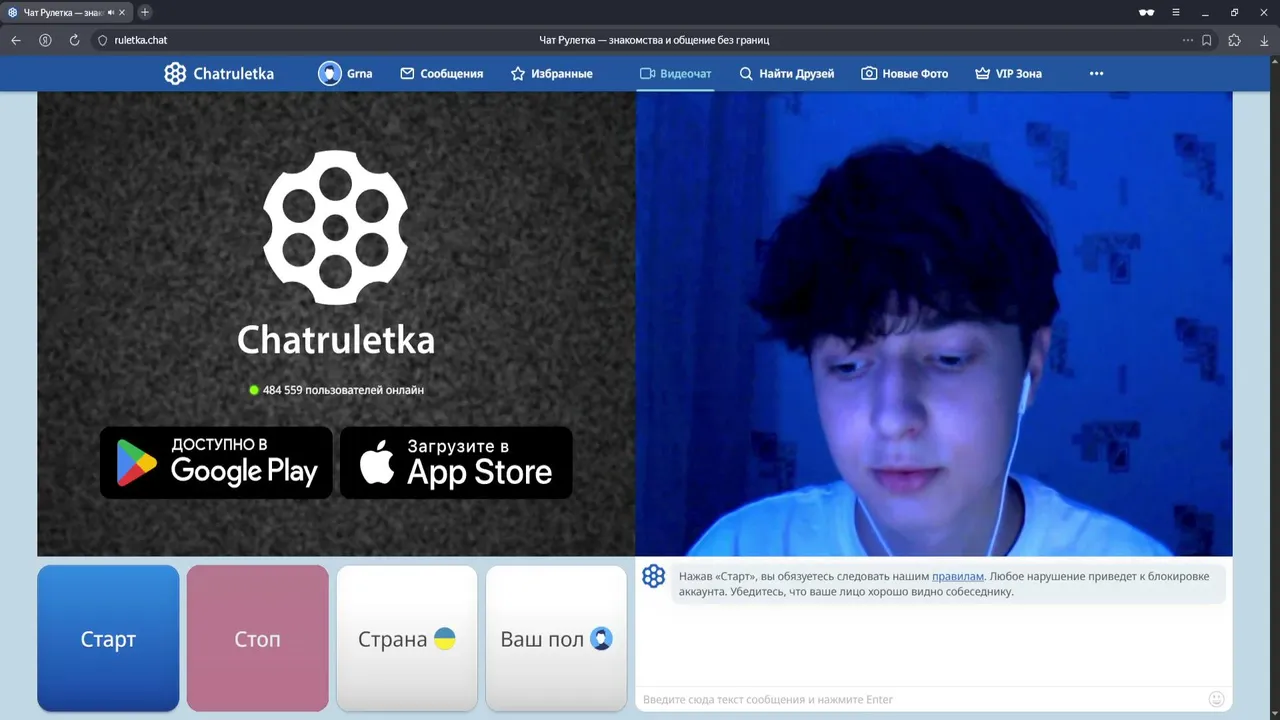Click the glasses icon in the title bar

(x=1146, y=12)
